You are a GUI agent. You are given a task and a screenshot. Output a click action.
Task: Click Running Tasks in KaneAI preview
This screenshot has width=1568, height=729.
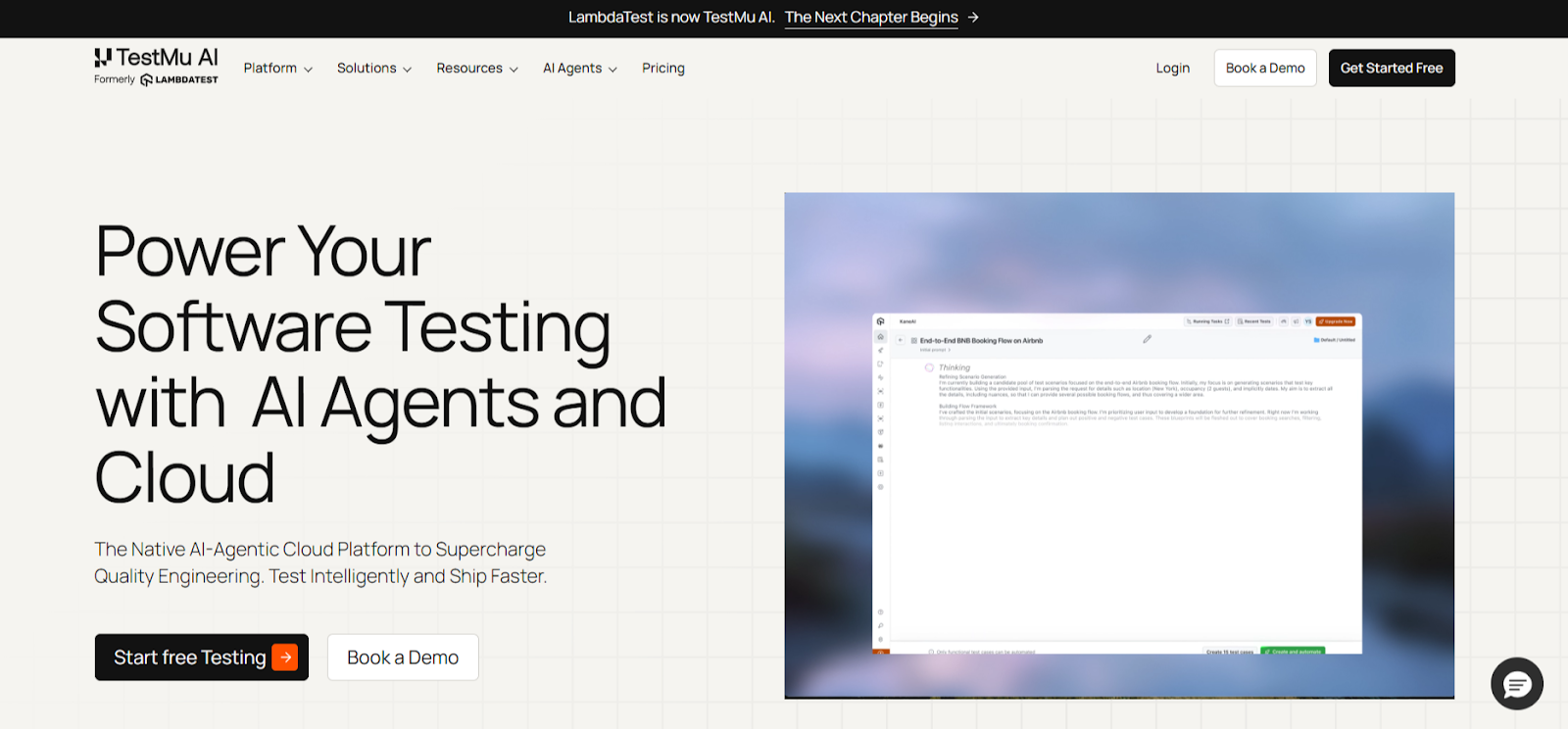pos(1208,321)
